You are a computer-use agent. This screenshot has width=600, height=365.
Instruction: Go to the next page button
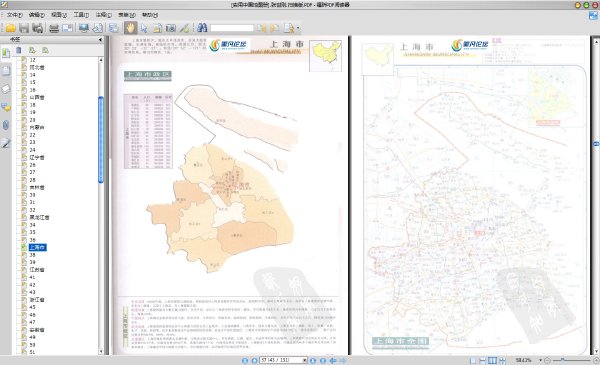pyautogui.click(x=313, y=360)
